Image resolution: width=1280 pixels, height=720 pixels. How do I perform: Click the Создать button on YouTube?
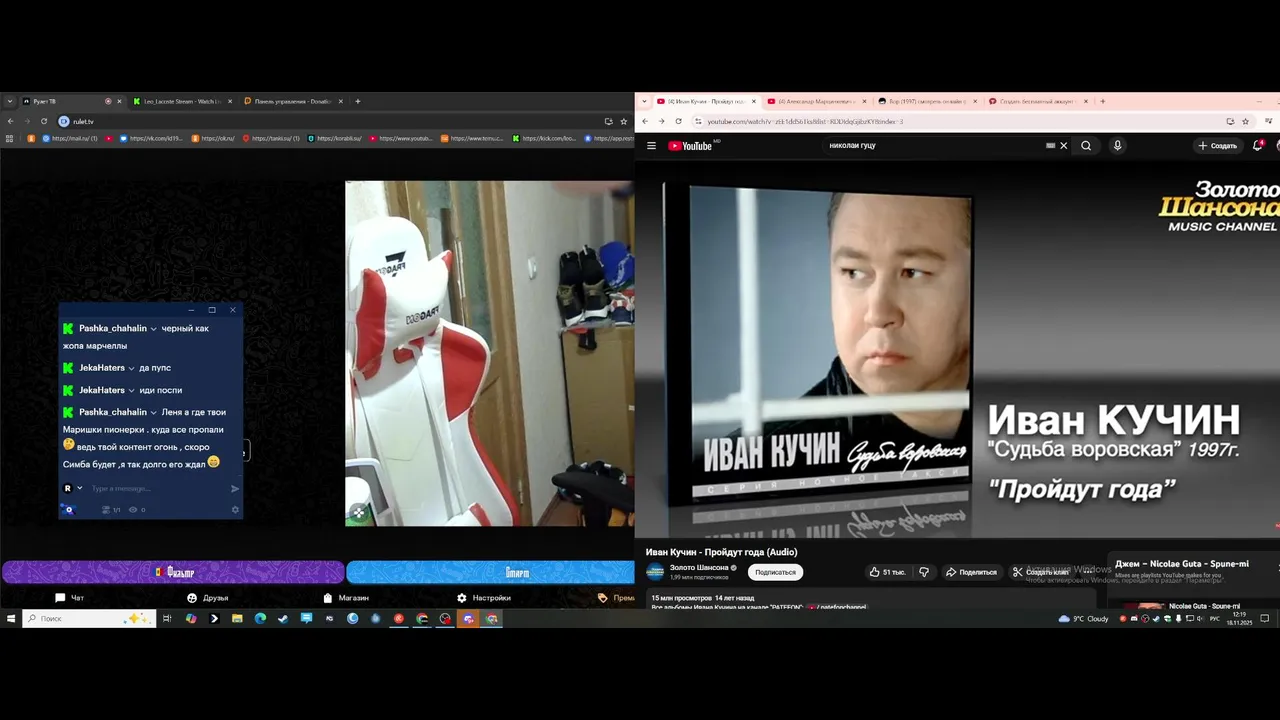pos(1217,146)
